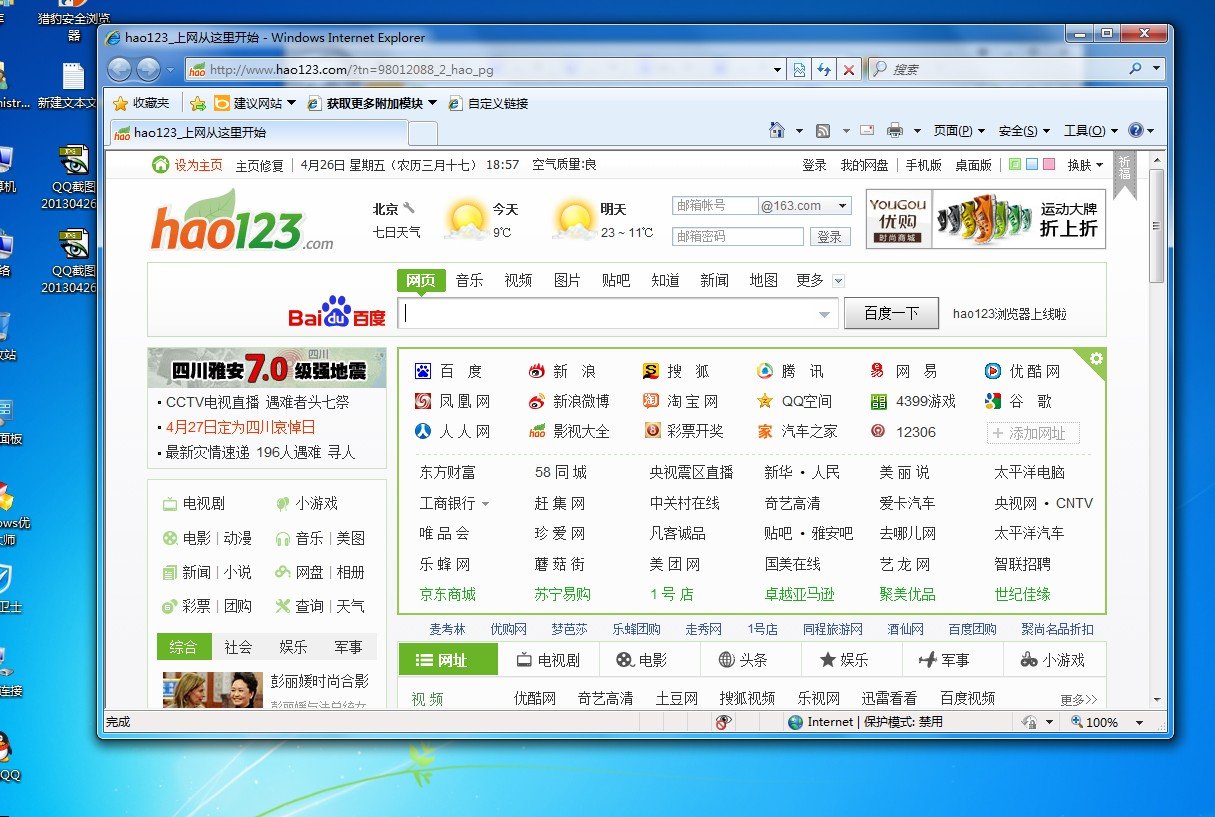
Task: Select the 电视剧 tab in navigation bar
Action: click(x=548, y=660)
